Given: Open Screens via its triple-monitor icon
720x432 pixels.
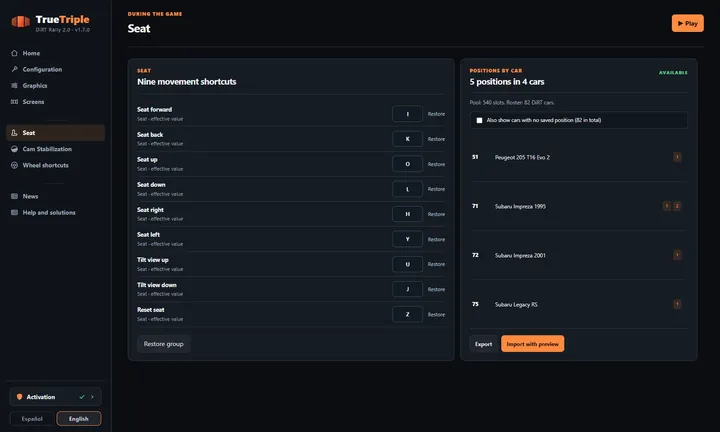Looking at the screenshot, I should click(x=14, y=102).
